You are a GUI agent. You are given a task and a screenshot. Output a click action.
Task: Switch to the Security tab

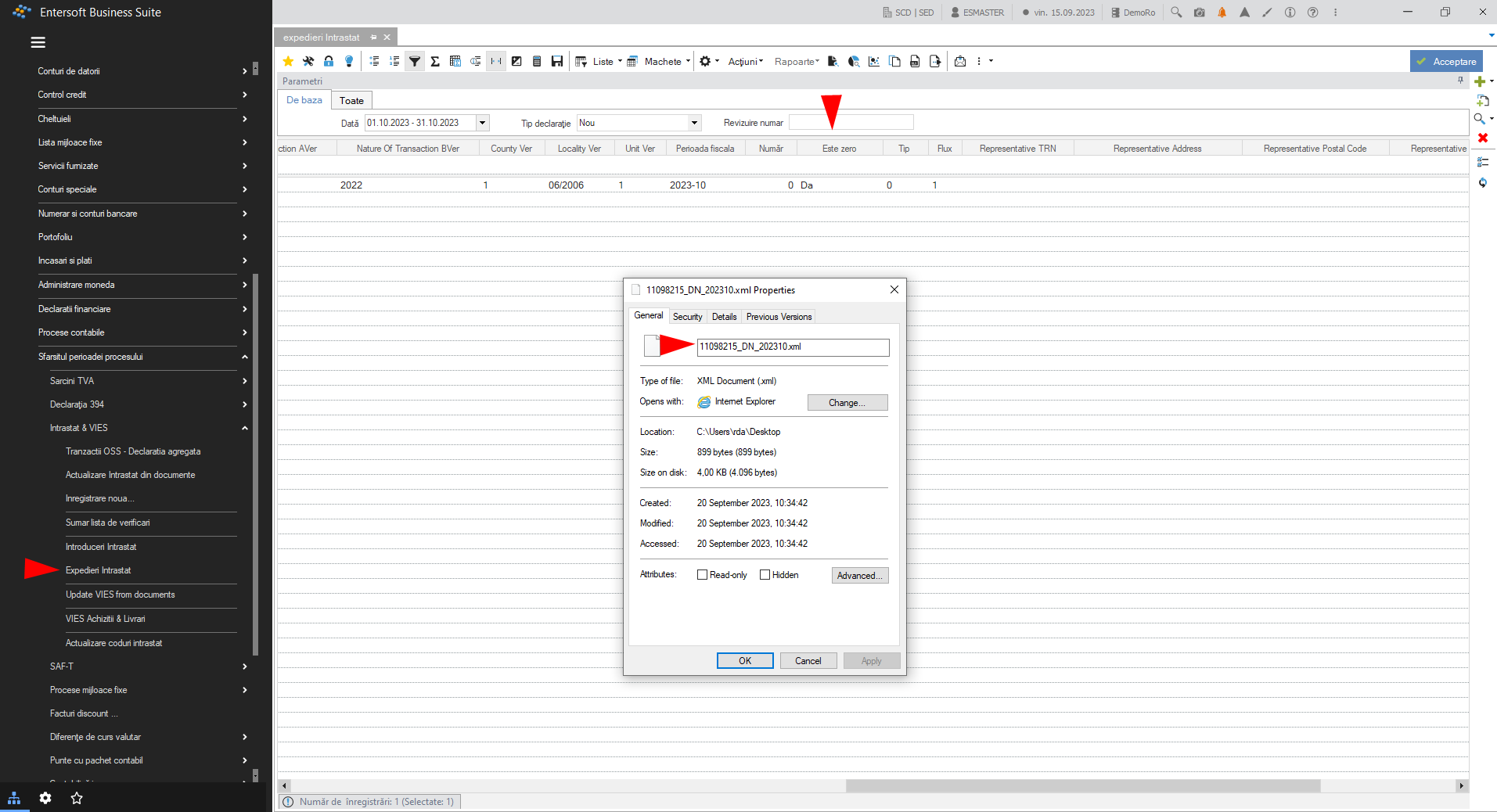point(687,317)
